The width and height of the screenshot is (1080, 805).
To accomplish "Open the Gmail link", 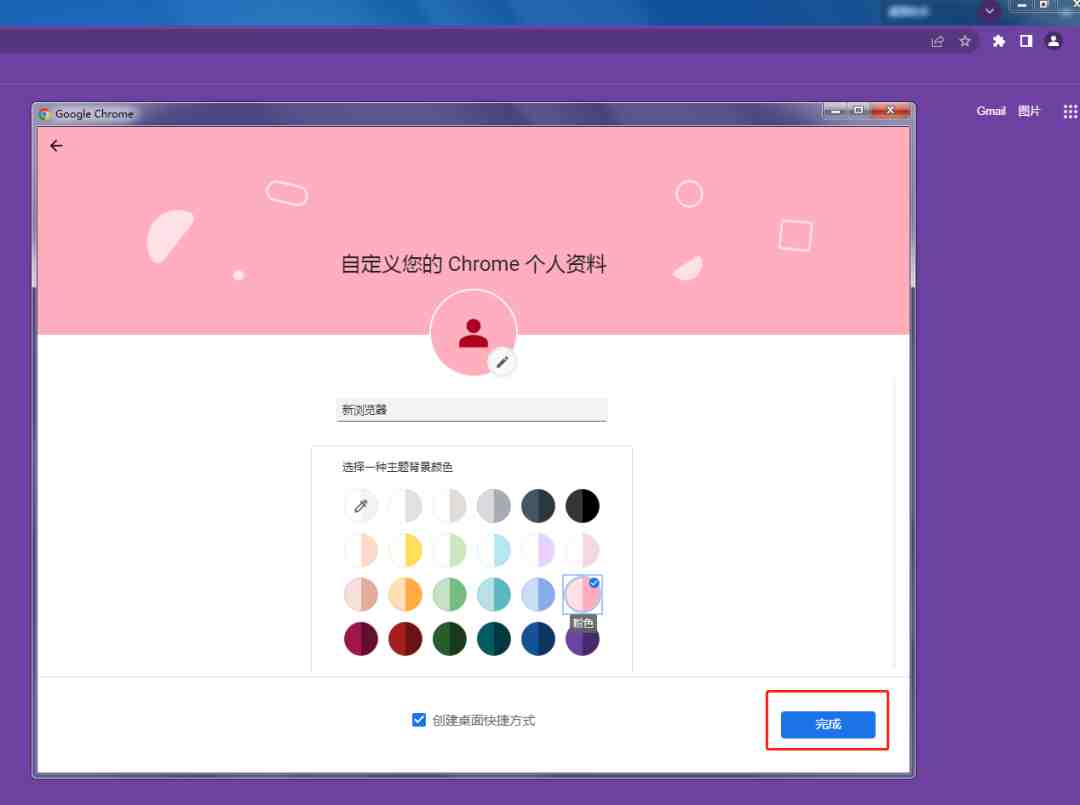I will (x=990, y=111).
